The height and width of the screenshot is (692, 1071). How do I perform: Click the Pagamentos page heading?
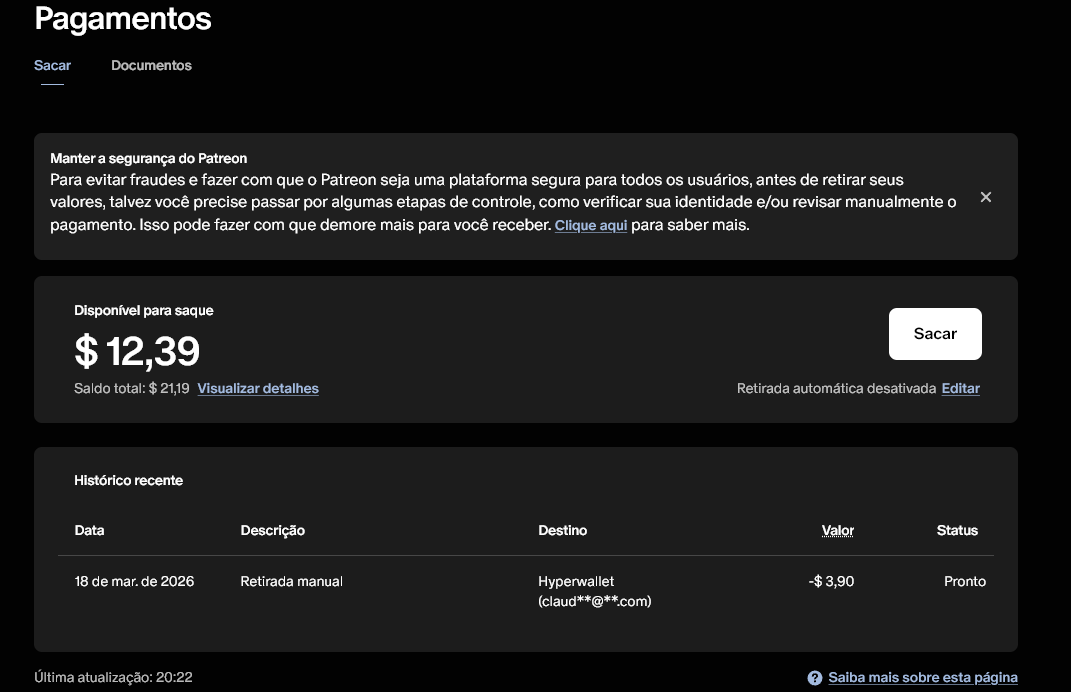pos(123,18)
